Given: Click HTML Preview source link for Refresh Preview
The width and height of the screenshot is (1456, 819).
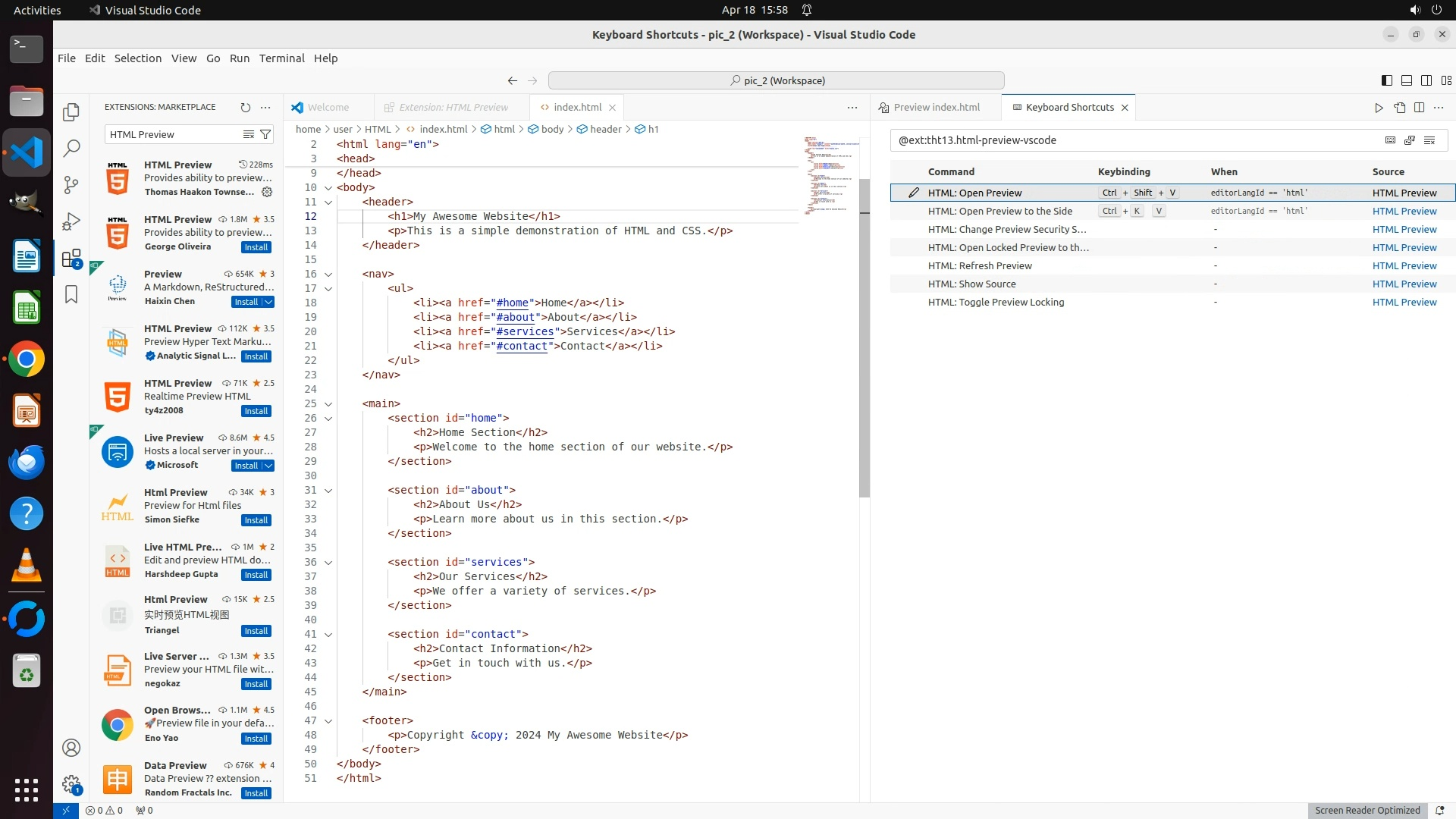Looking at the screenshot, I should click(1404, 265).
